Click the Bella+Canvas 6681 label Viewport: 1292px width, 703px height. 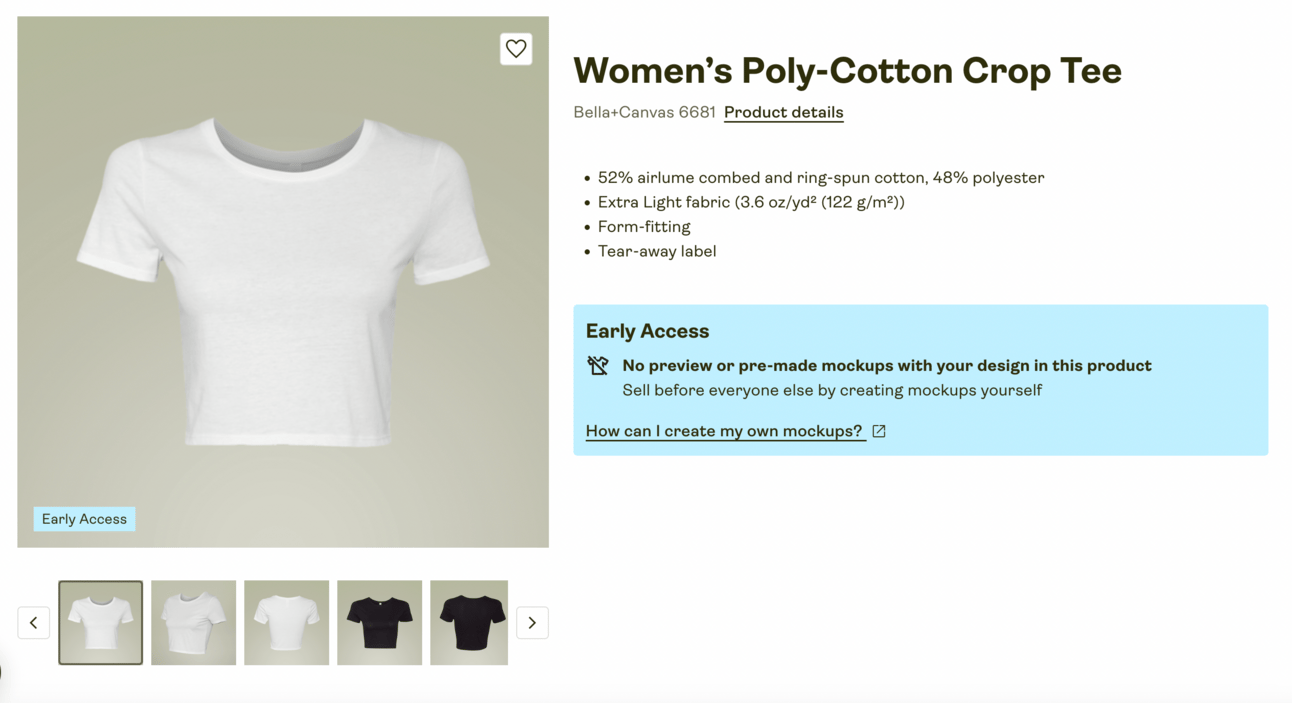coord(644,112)
